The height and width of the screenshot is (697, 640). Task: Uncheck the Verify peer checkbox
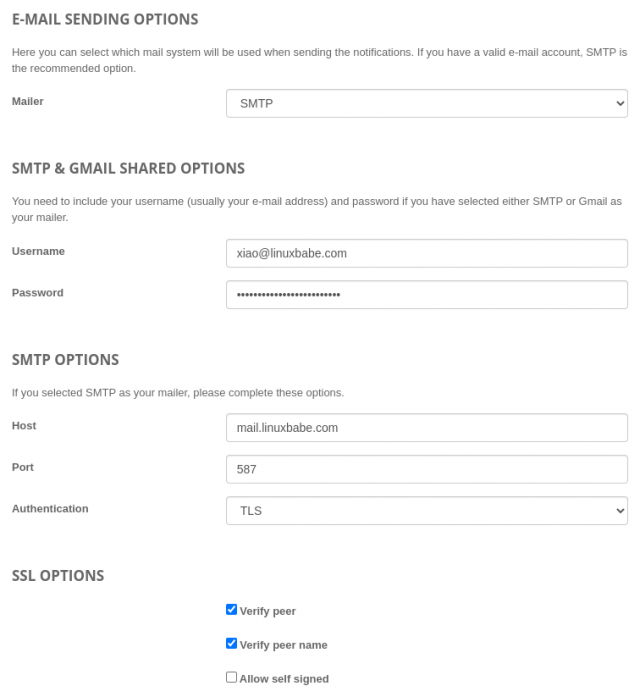(232, 610)
